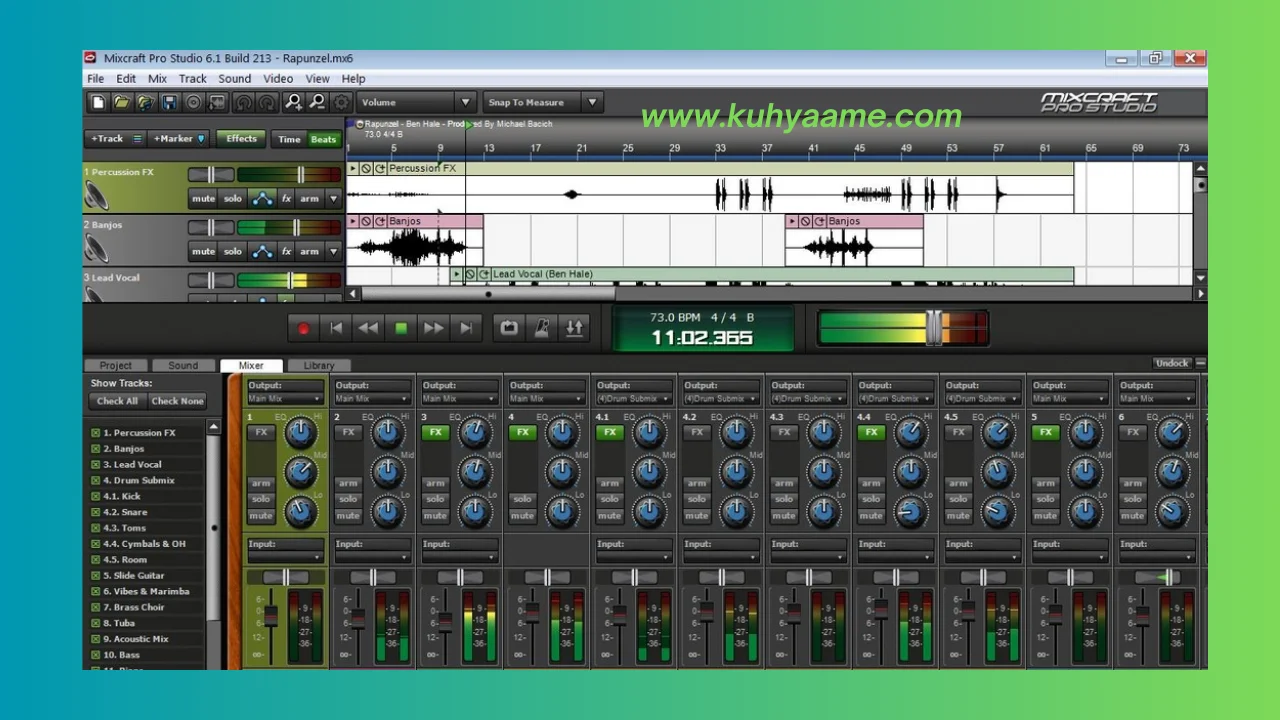
Task: Expand Banjos track options arrow
Action: click(x=334, y=251)
